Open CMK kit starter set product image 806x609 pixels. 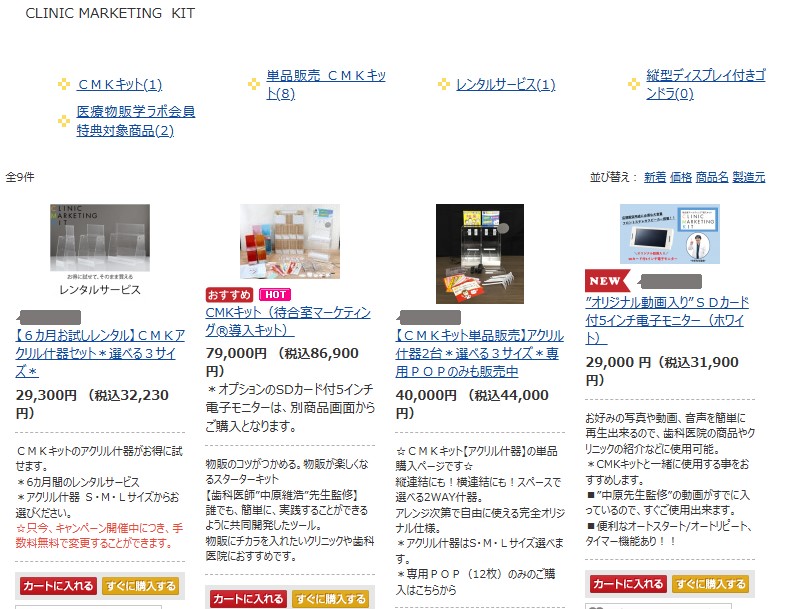click(x=290, y=242)
